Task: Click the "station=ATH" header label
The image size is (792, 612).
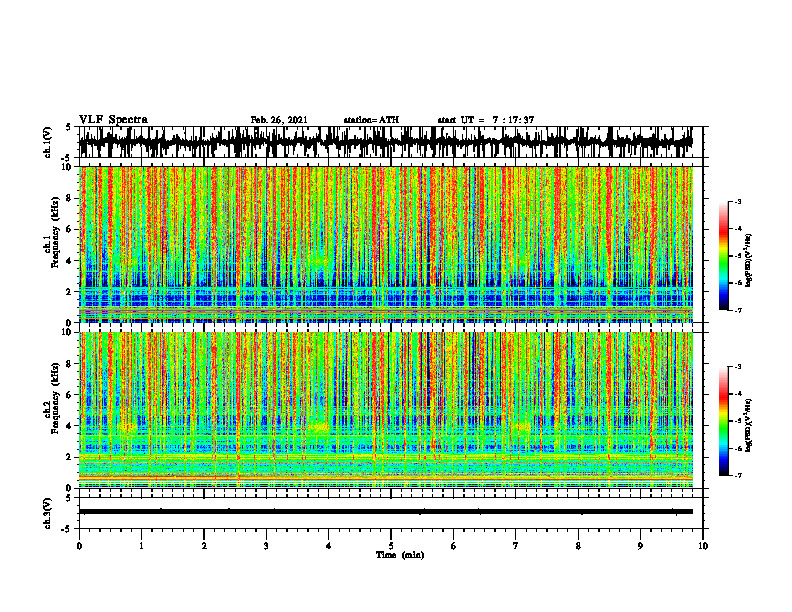Action: point(371,120)
